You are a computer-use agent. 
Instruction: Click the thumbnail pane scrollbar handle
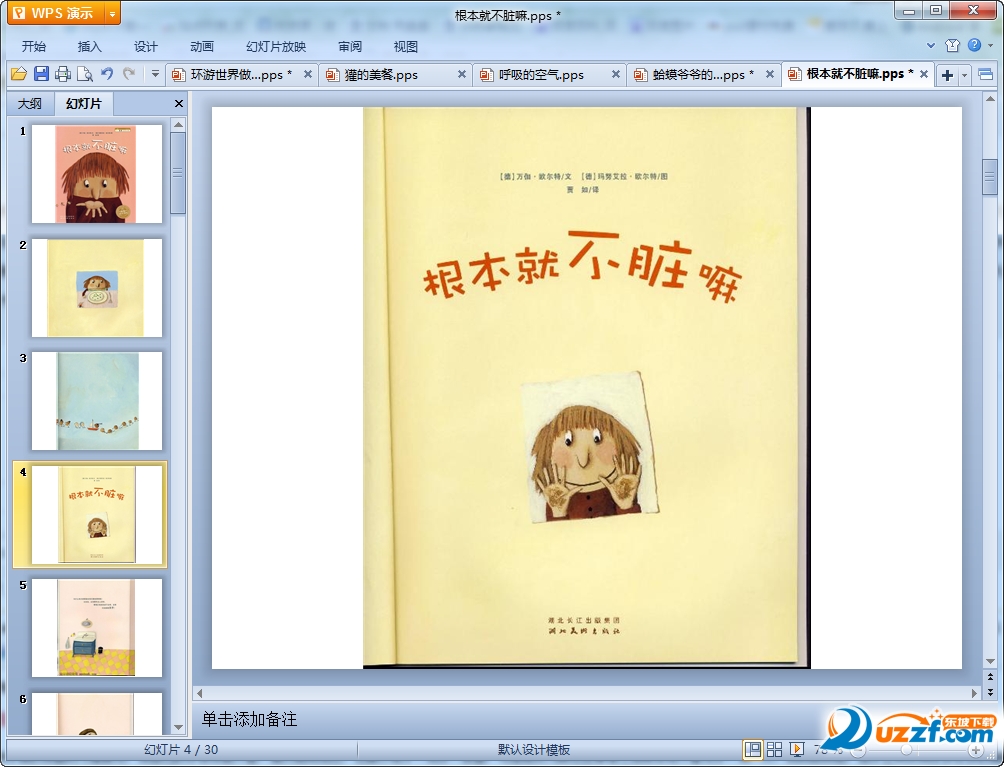[178, 173]
